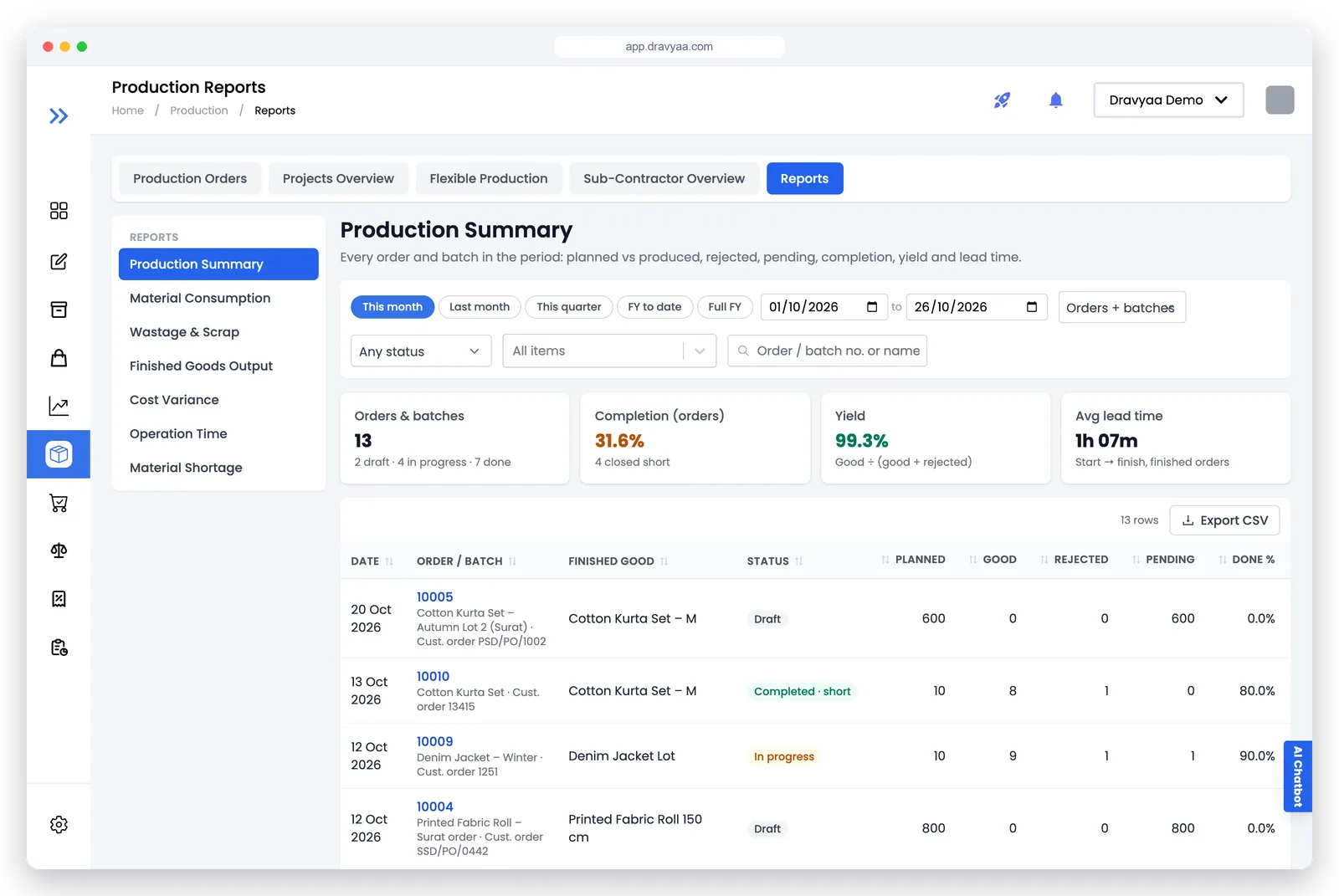Select the Last month period filter
This screenshot has width=1339, height=896.
tap(480, 307)
